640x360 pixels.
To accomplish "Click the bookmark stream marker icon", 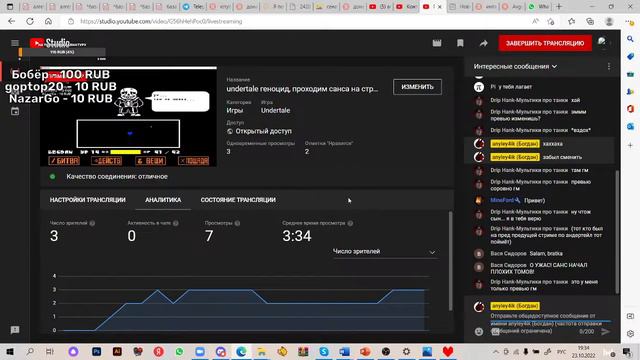I will (460, 43).
